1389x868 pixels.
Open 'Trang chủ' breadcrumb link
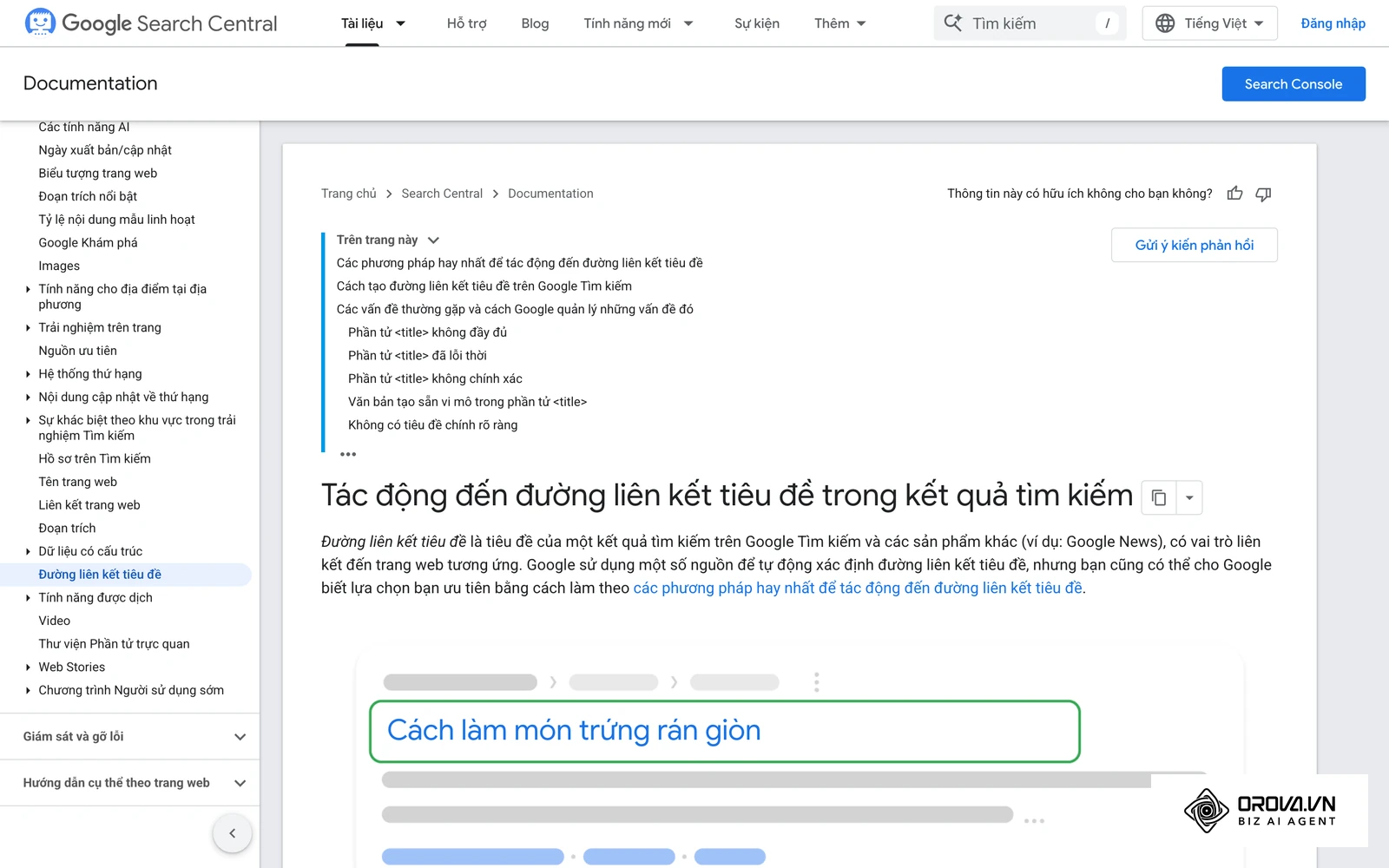(349, 194)
